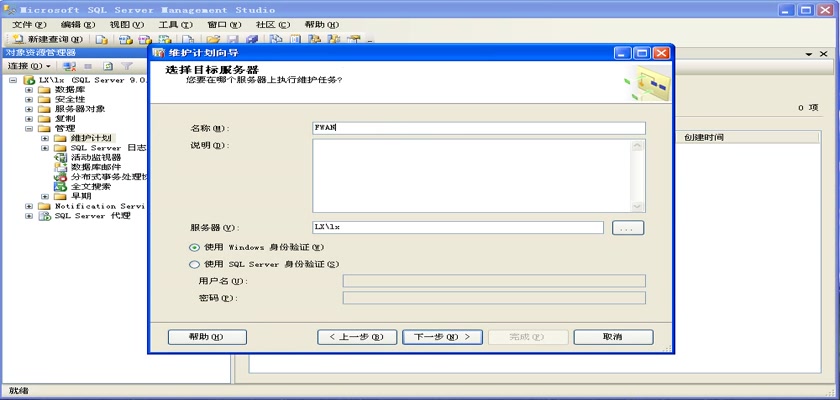Viewport: 840px width, 400px height.
Task: Click the 取消 cancel button
Action: (613, 337)
